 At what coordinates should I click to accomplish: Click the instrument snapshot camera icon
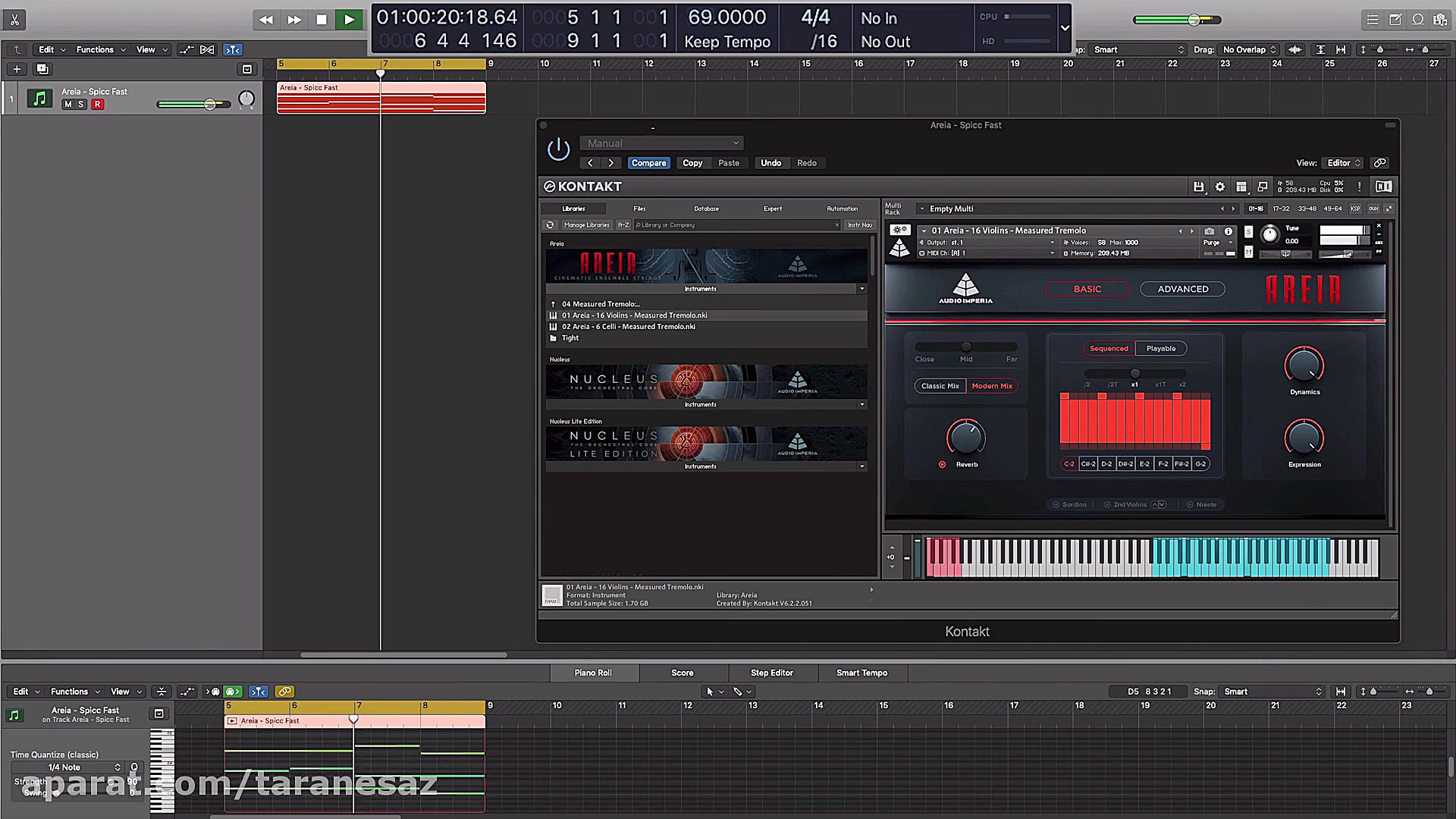point(1210,231)
